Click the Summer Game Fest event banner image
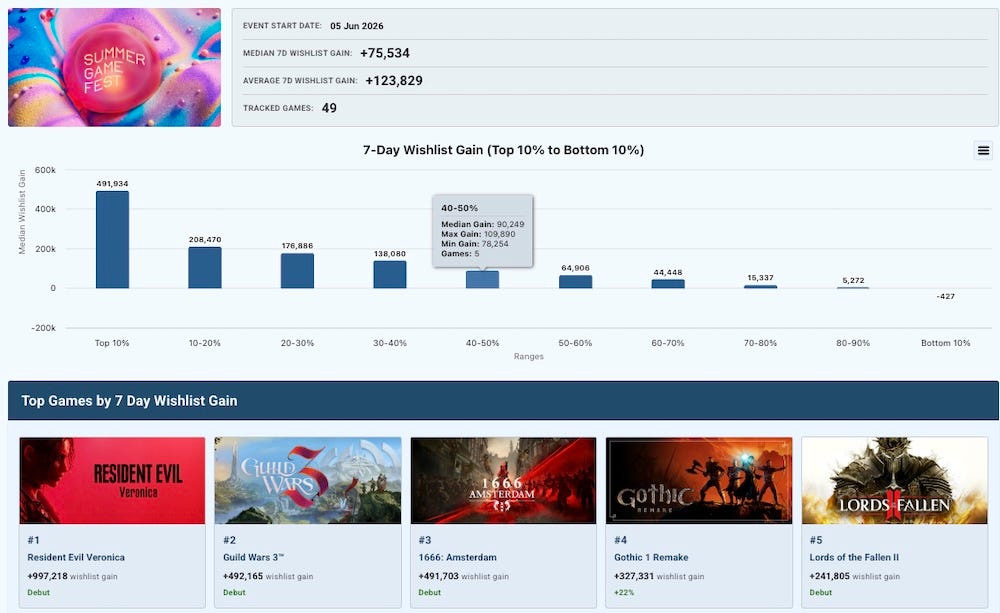 pos(114,67)
